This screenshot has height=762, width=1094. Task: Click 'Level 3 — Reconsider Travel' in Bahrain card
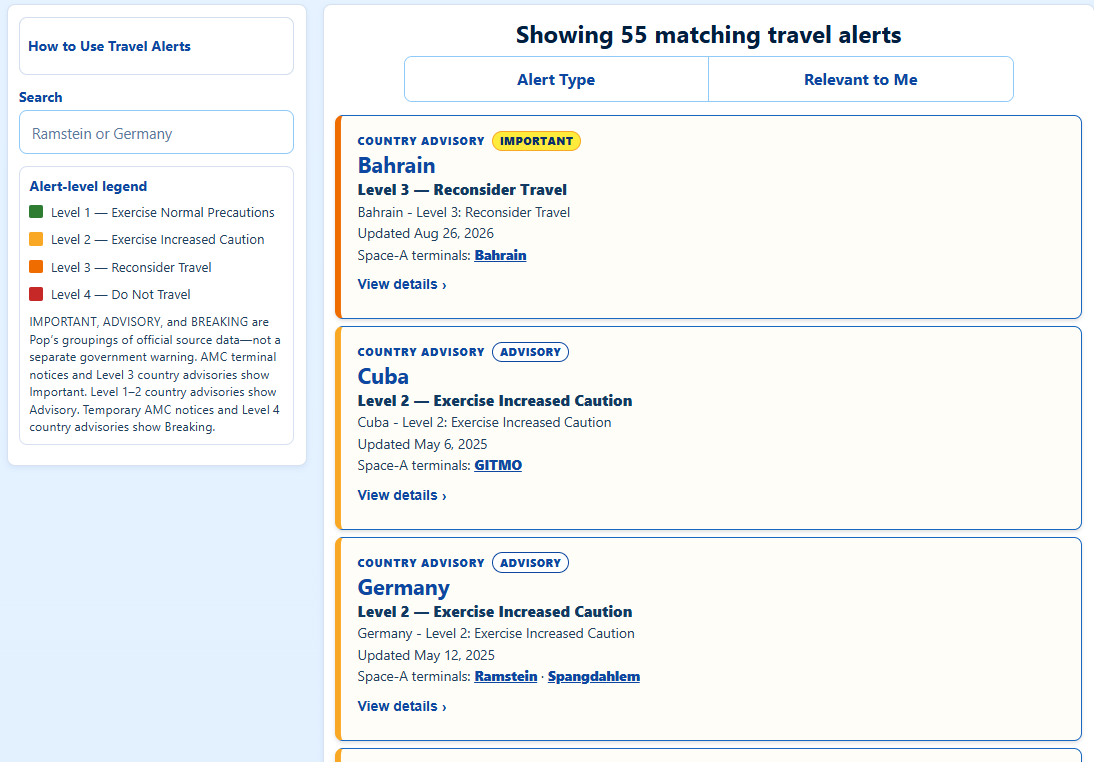point(462,190)
